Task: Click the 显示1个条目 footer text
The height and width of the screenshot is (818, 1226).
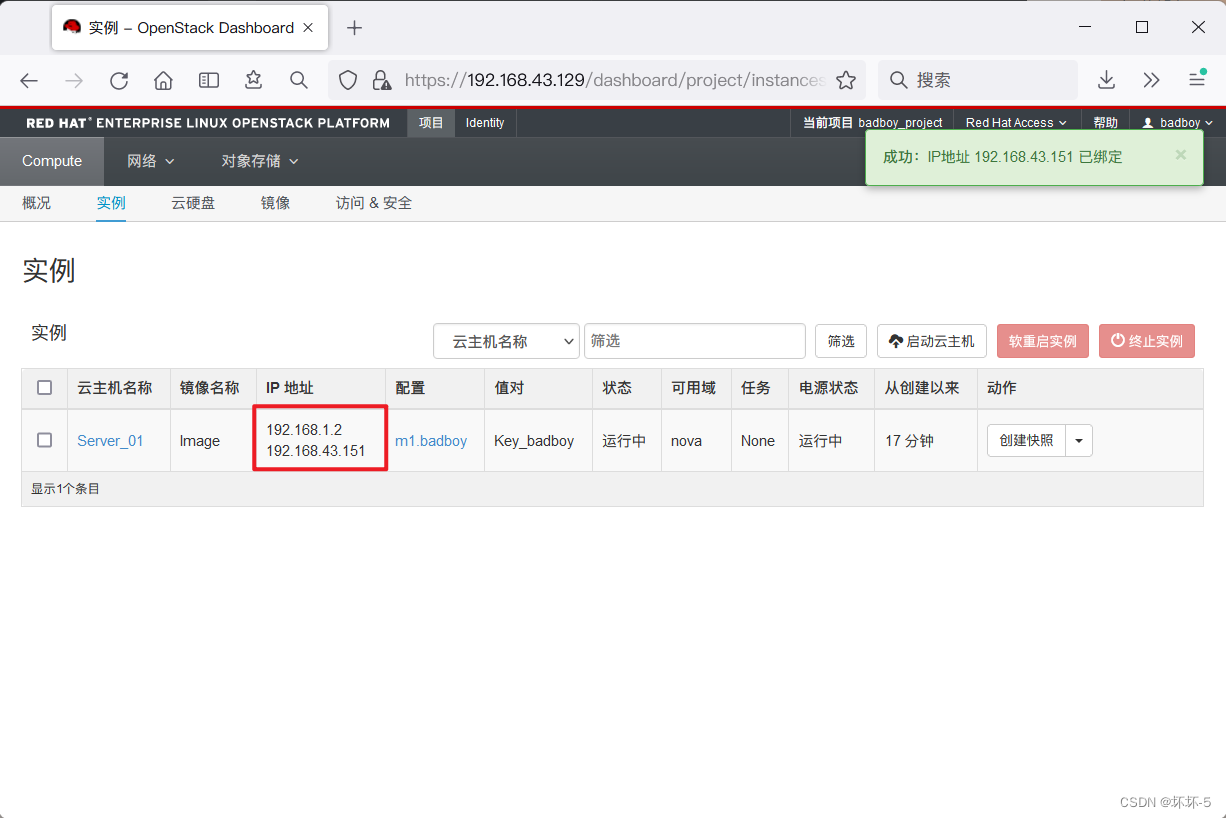Action: 66,489
